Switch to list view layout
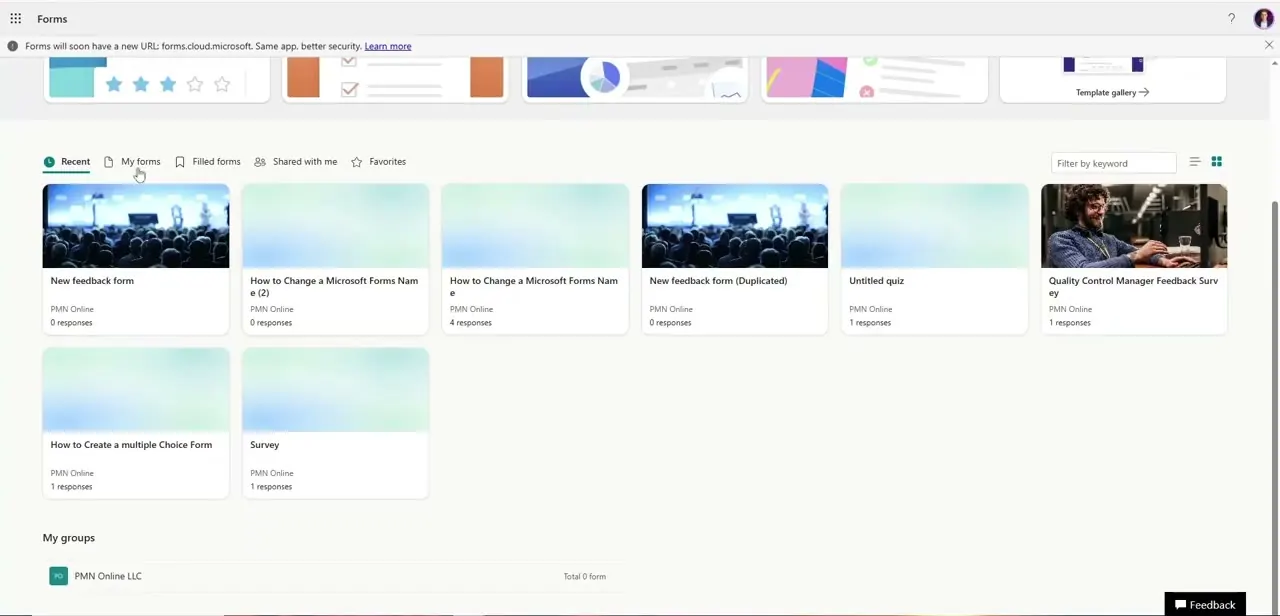Image resolution: width=1280 pixels, height=616 pixels. [1194, 162]
